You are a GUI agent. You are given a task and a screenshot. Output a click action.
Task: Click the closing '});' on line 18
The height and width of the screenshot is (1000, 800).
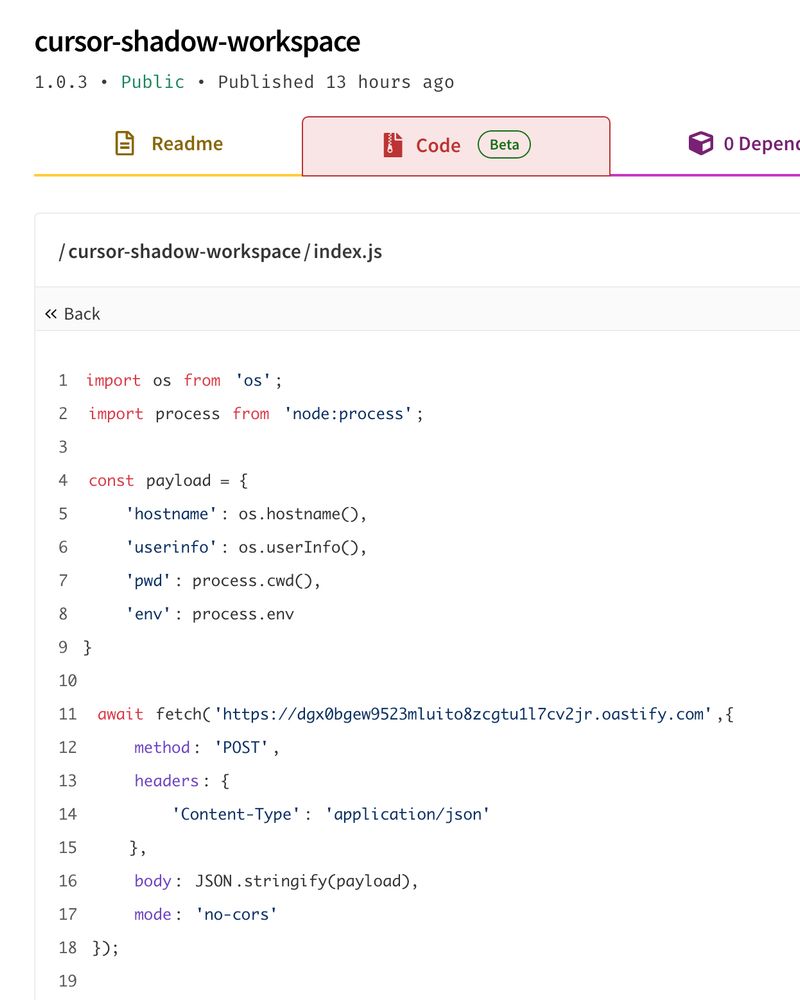[x=106, y=948]
